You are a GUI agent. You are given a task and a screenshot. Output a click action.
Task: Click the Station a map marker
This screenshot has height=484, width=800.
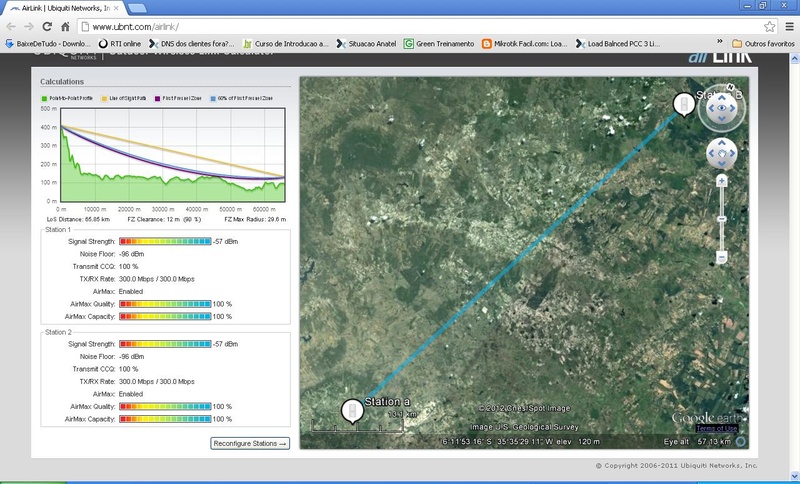352,411
